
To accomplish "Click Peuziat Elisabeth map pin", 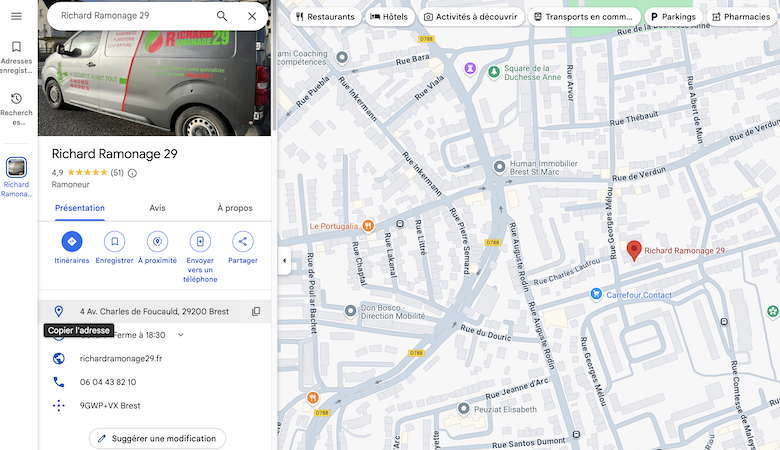I will click(464, 409).
